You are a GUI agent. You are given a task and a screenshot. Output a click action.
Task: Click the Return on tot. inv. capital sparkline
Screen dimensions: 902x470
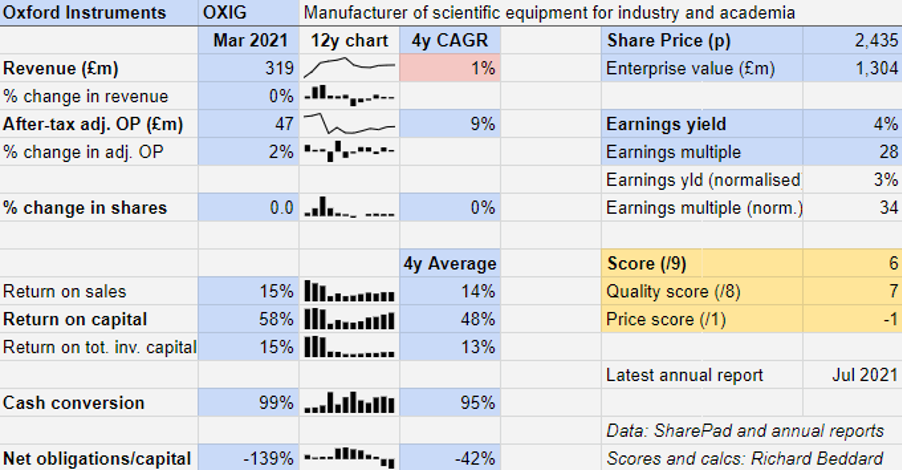[349, 347]
